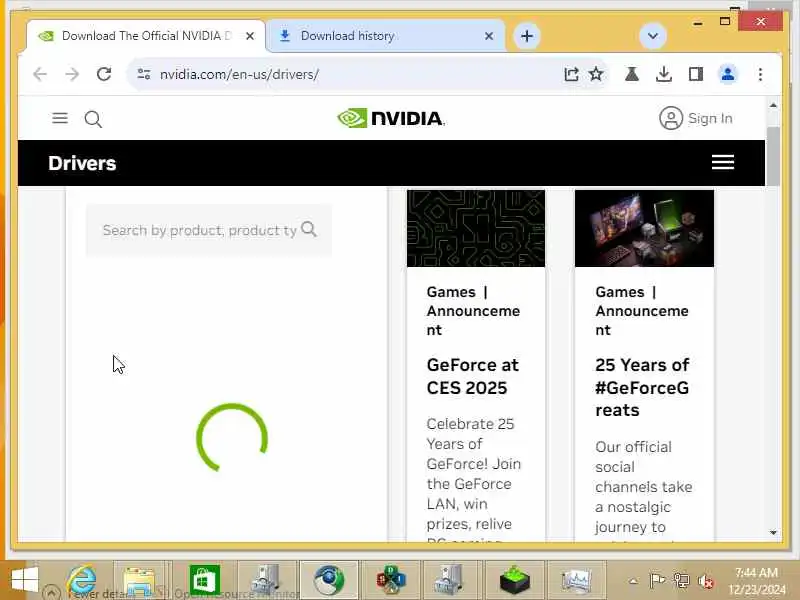800x600 pixels.
Task: Switch to the NVIDIA Drivers tab
Action: click(146, 36)
